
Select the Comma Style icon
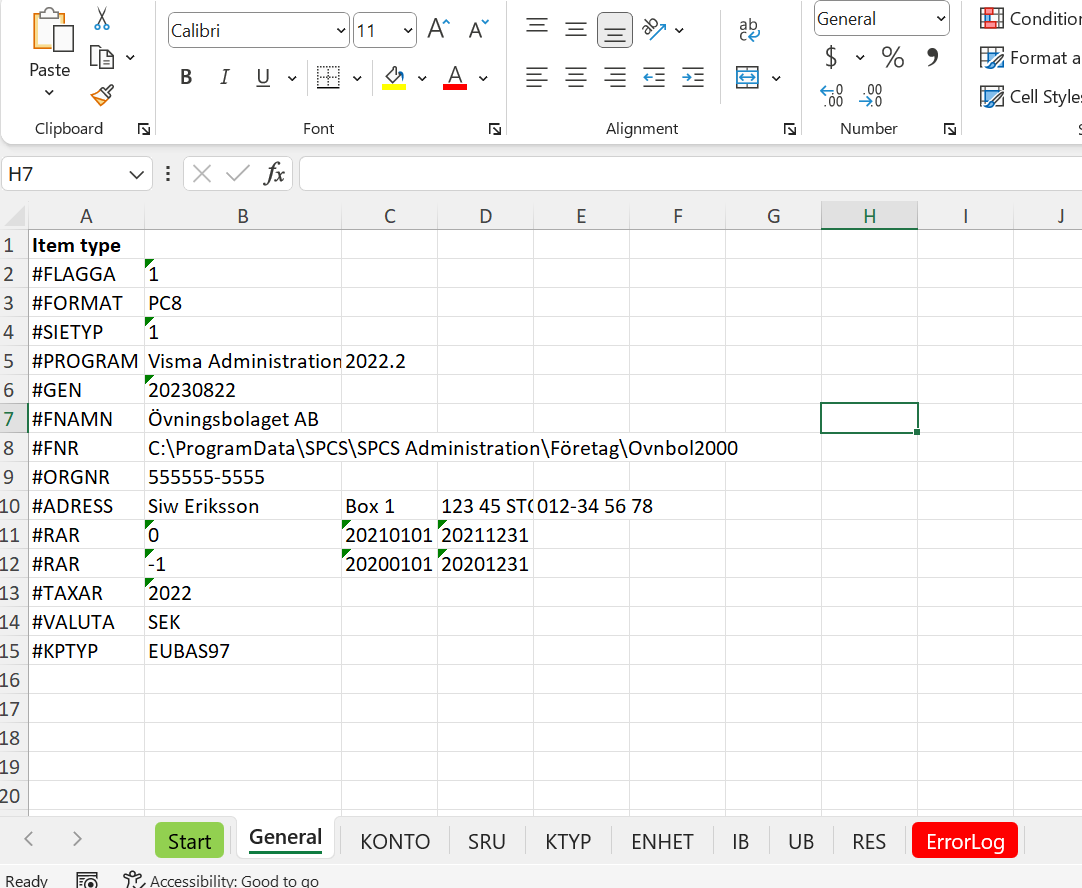[x=933, y=57]
